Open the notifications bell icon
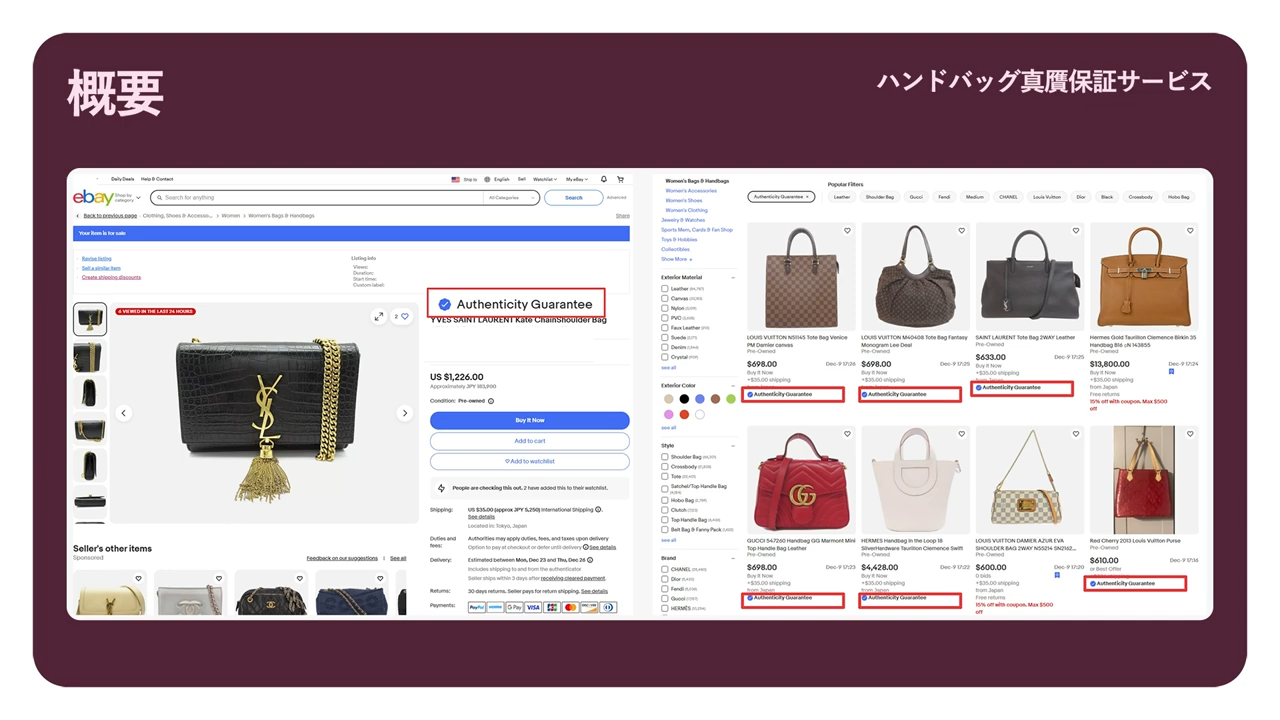 (x=604, y=180)
